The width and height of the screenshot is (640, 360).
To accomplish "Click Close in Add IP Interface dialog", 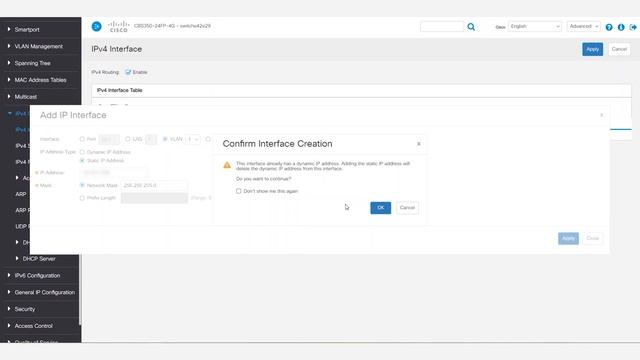I will [592, 238].
